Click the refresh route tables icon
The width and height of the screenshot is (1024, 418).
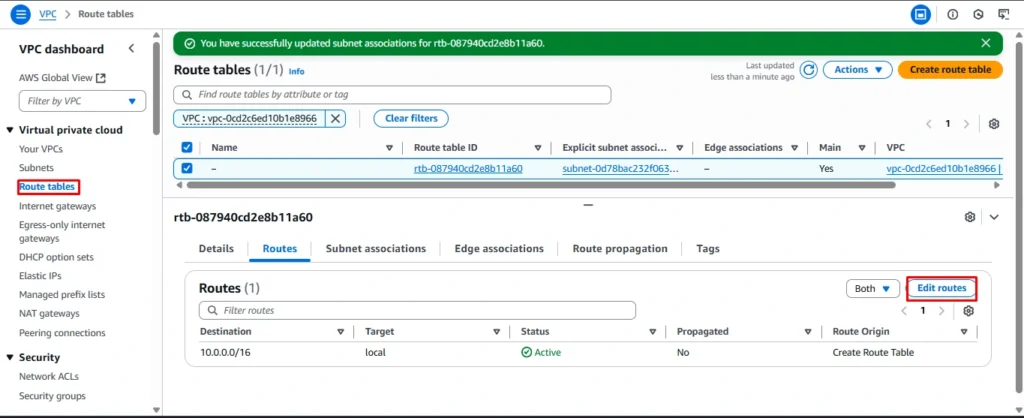tap(808, 70)
